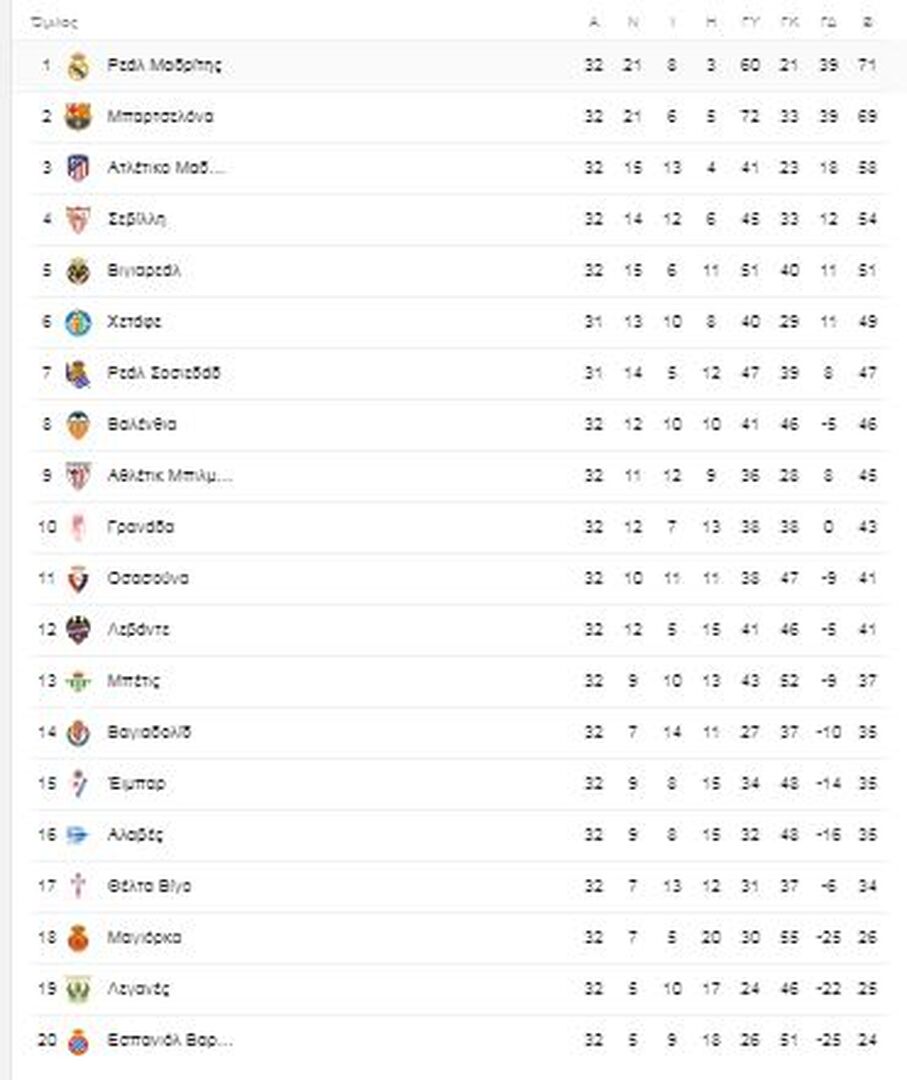The image size is (907, 1080).
Task: Click the Villarreal yellow crest
Action: pos(78,271)
